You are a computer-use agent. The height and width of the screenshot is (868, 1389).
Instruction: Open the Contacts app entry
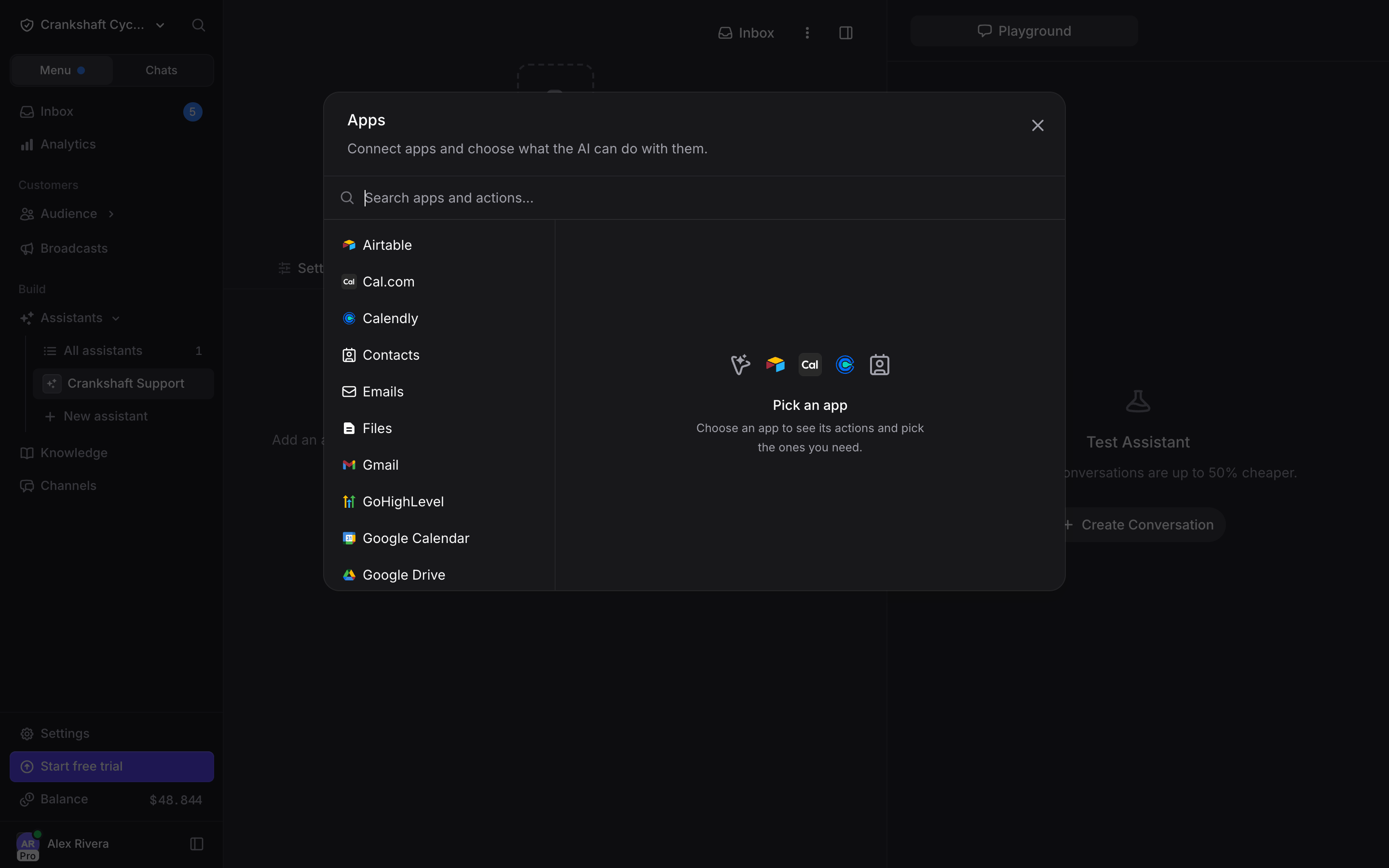pyautogui.click(x=439, y=355)
